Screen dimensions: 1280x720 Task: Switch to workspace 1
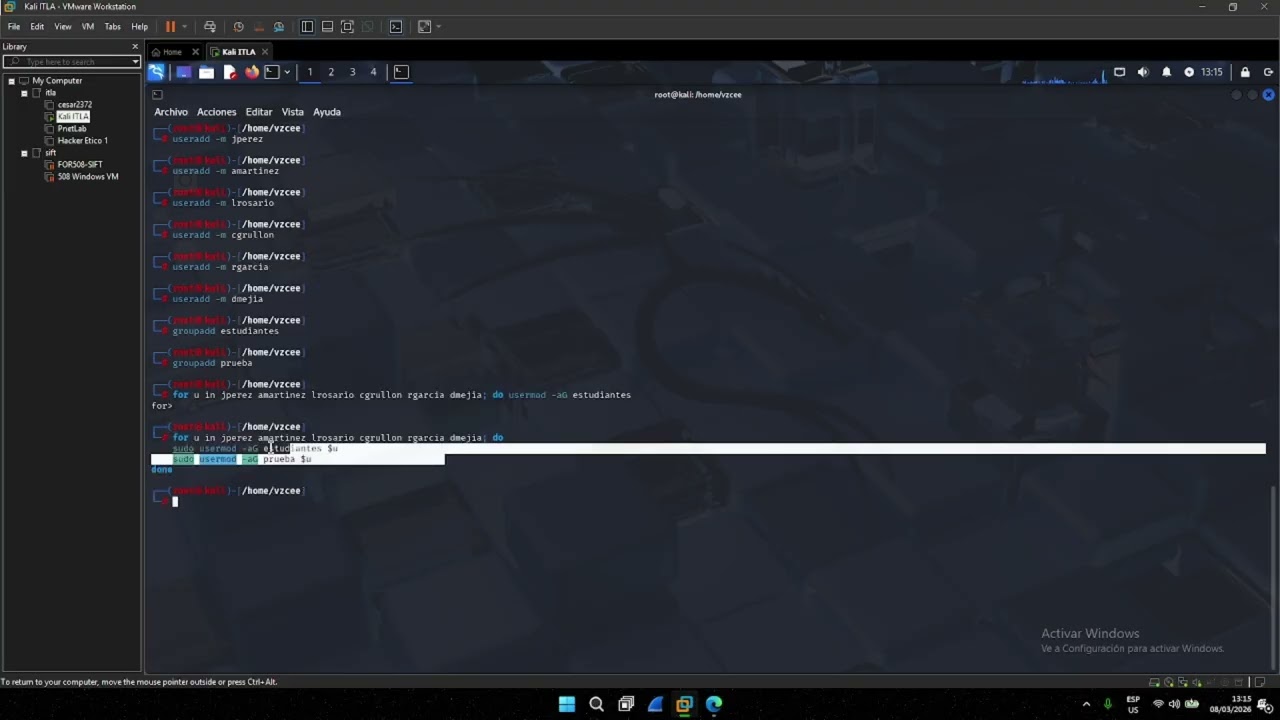click(x=310, y=72)
